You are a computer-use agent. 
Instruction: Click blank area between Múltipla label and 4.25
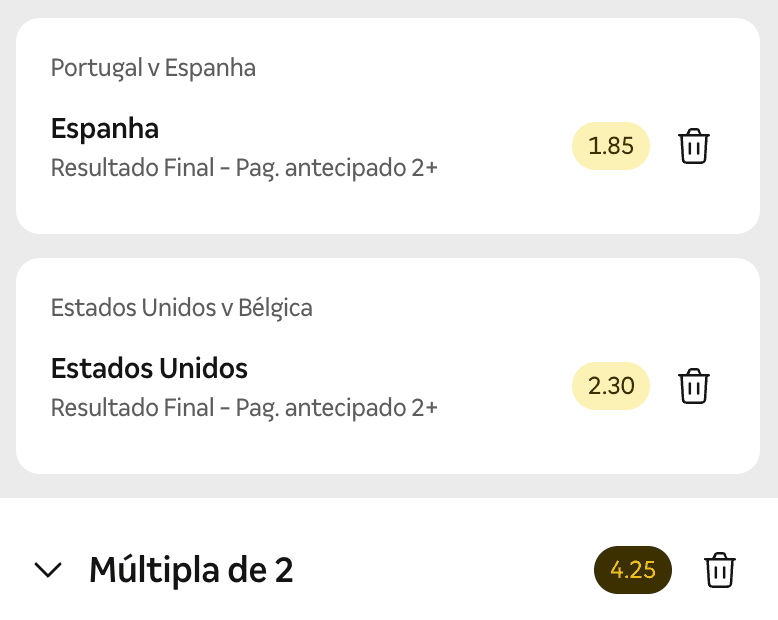pos(442,570)
